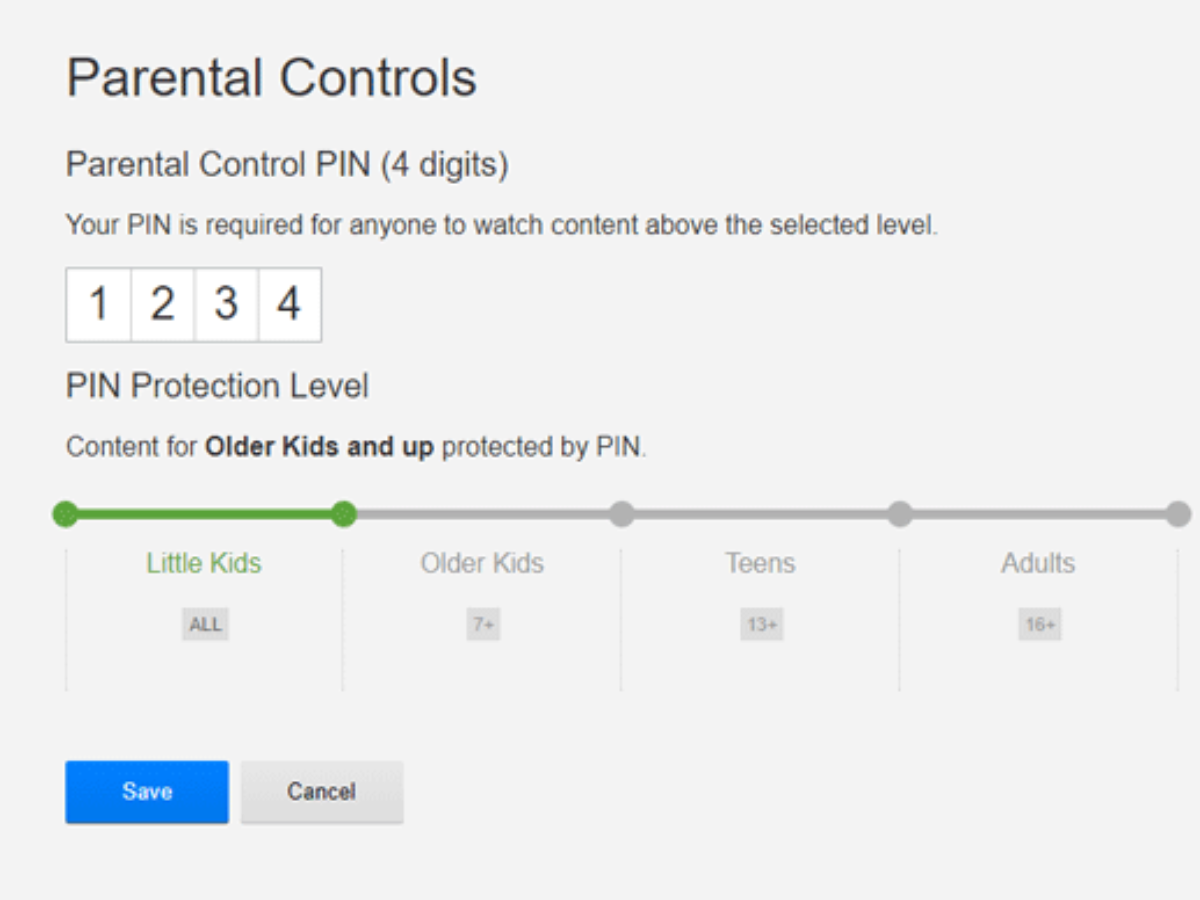This screenshot has height=900, width=1200.
Task: Click the 13+ rating badge
Action: (x=761, y=625)
